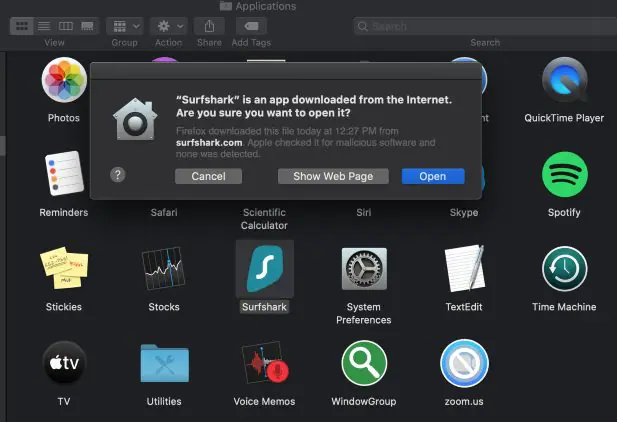This screenshot has height=422, width=617.
Task: Switch to list view in toolbar
Action: (x=44, y=26)
